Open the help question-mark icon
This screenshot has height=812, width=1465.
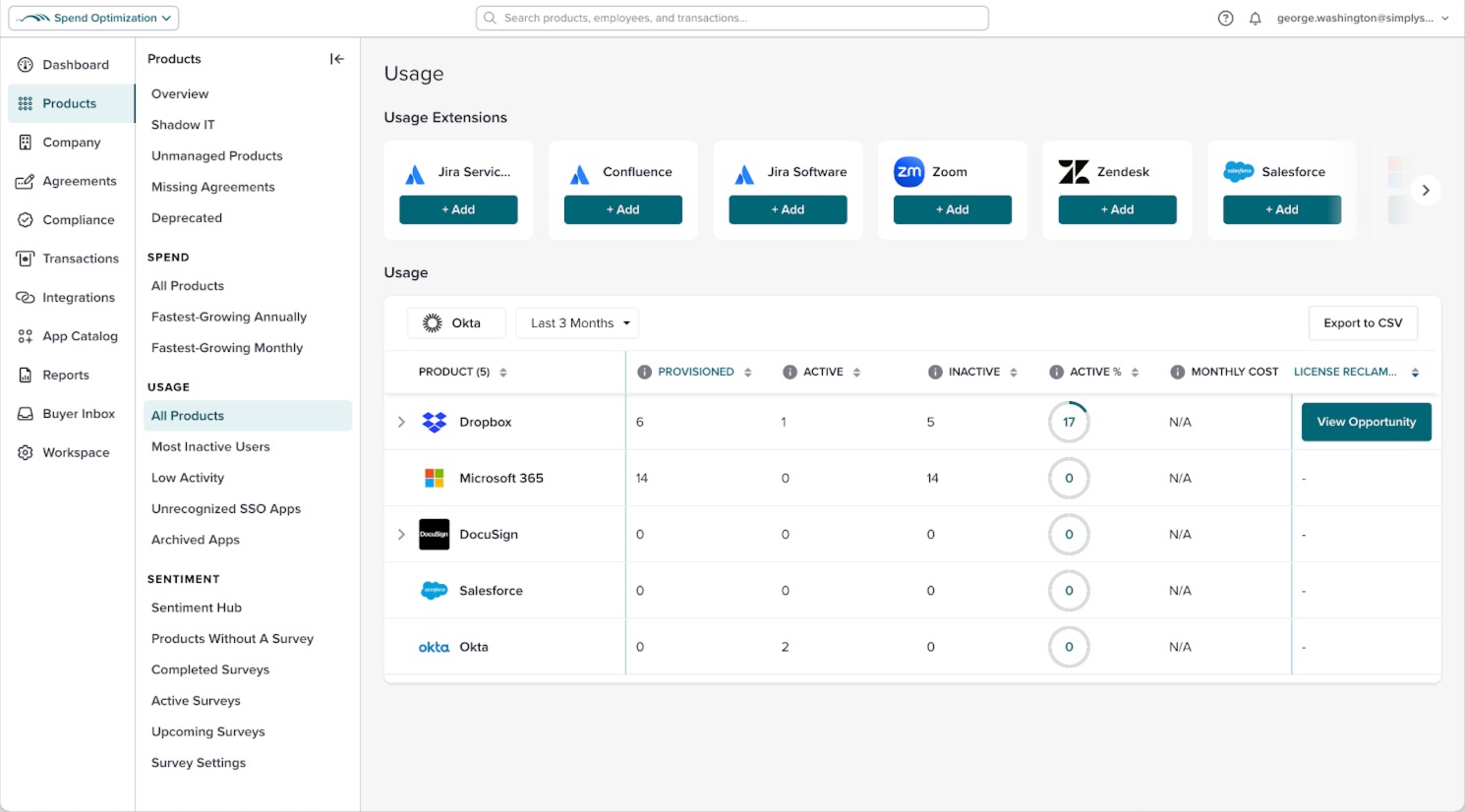pyautogui.click(x=1225, y=18)
